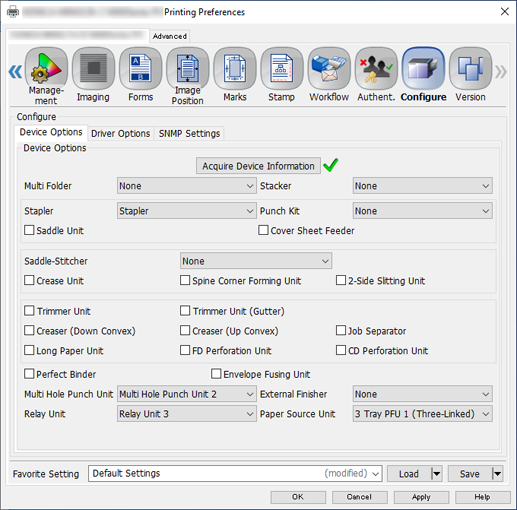
Task: Tick the Trimmer Unit (Gutter) checkbox
Action: coord(185,311)
